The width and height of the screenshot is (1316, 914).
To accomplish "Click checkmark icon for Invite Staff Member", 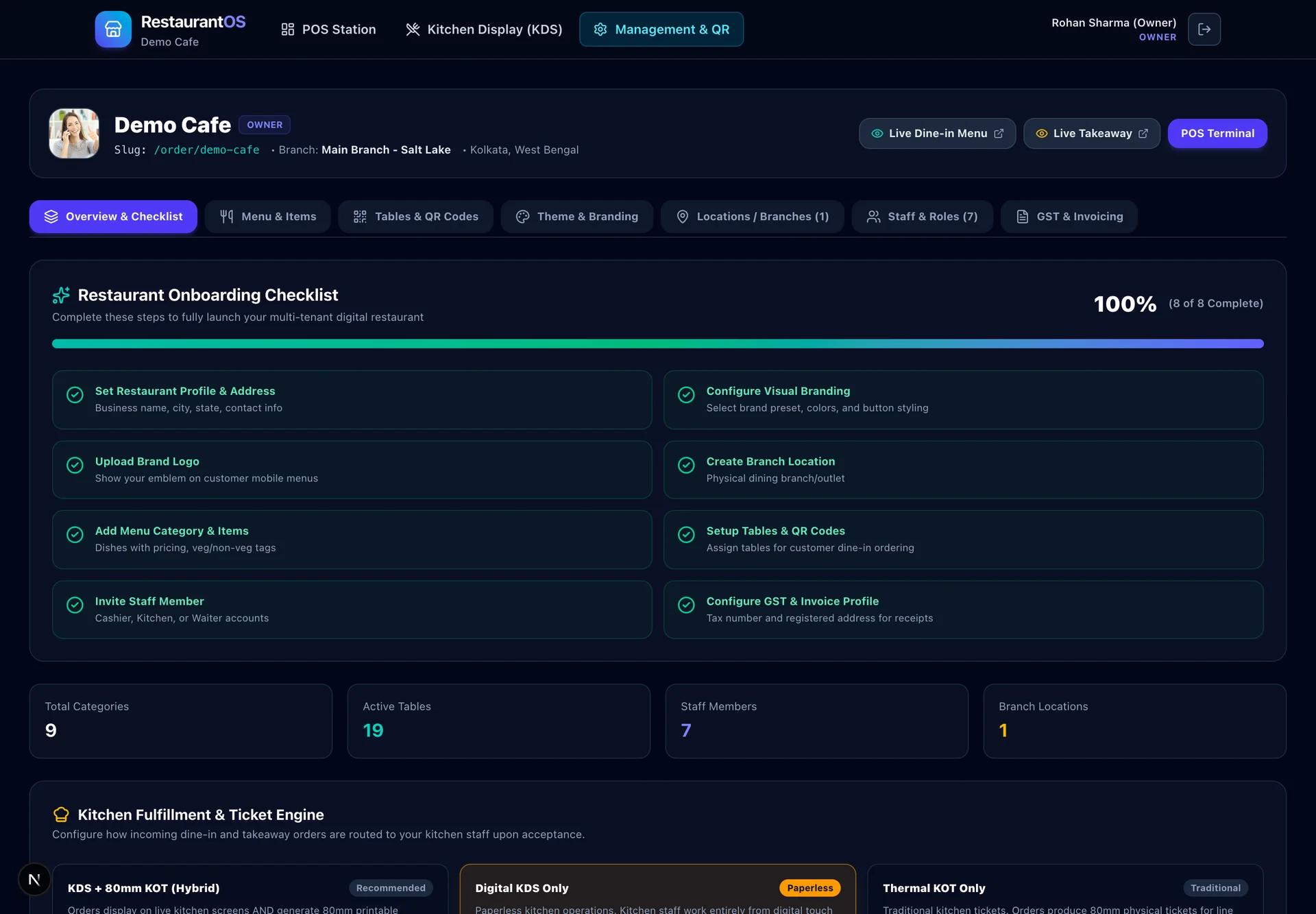I will 75,605.
